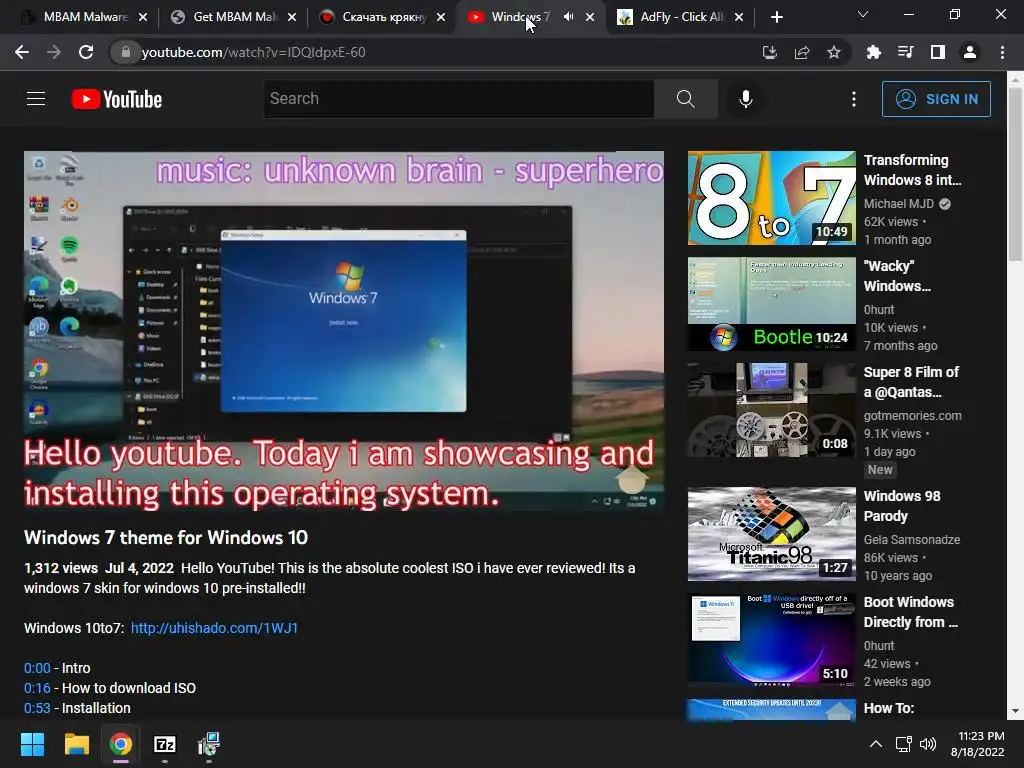Search with voice microphone button
The width and height of the screenshot is (1024, 768).
pyautogui.click(x=746, y=99)
